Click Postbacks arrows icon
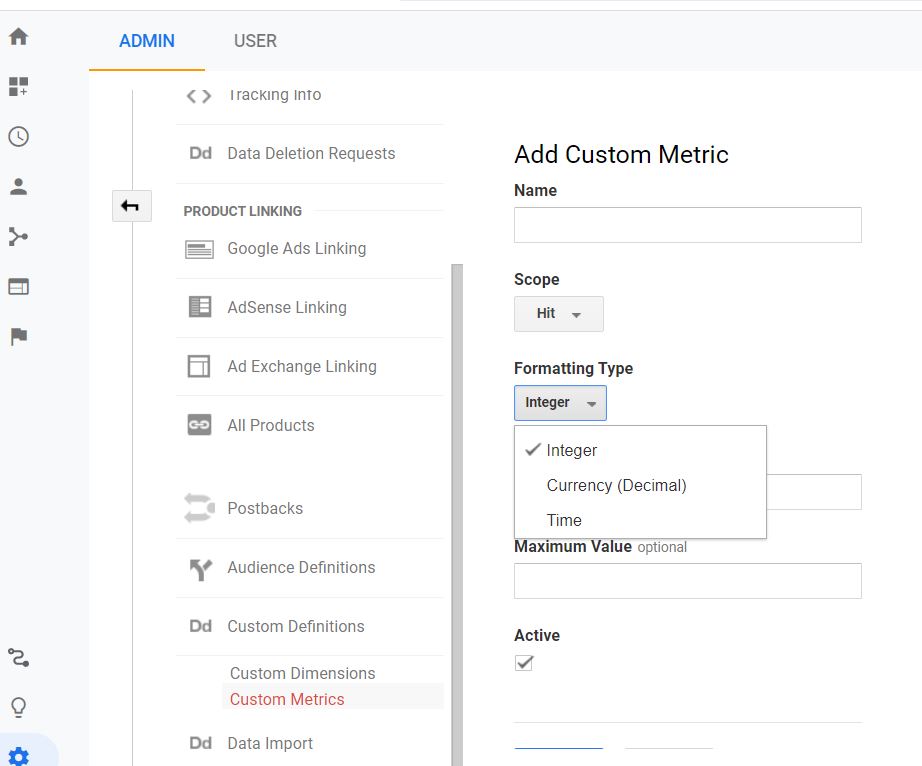Screen dimensions: 922x766 pyautogui.click(x=199, y=508)
